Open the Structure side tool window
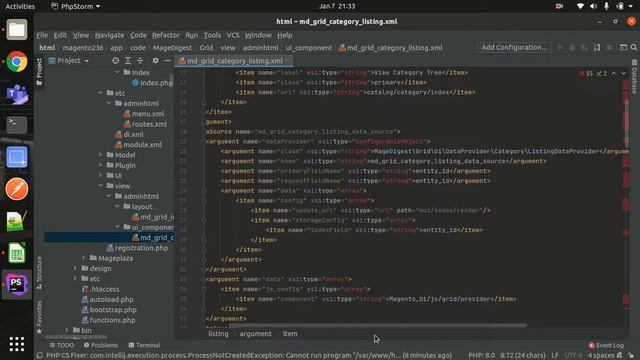640x360 pixels. 39,273
